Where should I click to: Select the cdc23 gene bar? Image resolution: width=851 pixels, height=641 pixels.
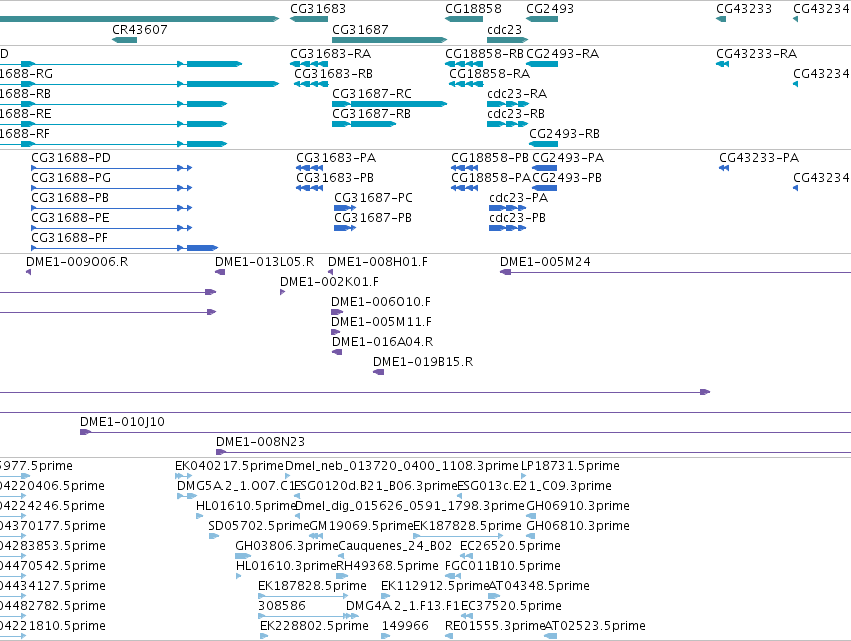(507, 40)
